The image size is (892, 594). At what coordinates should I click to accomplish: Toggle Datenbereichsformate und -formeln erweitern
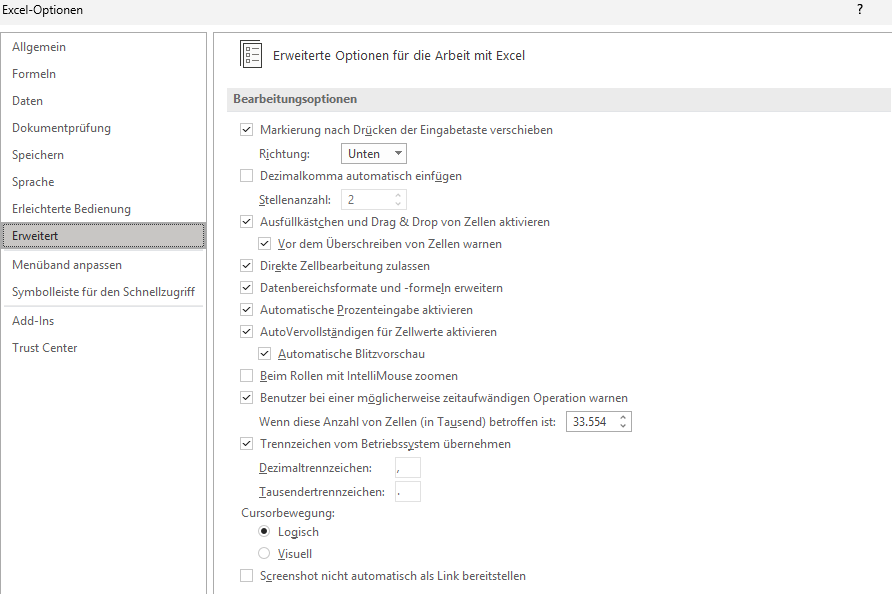pos(246,288)
